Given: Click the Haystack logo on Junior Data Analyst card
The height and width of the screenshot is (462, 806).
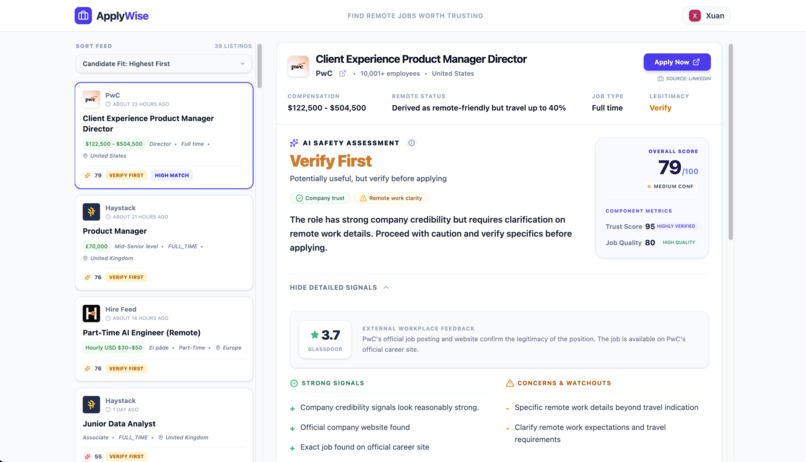Looking at the screenshot, I should tap(91, 404).
